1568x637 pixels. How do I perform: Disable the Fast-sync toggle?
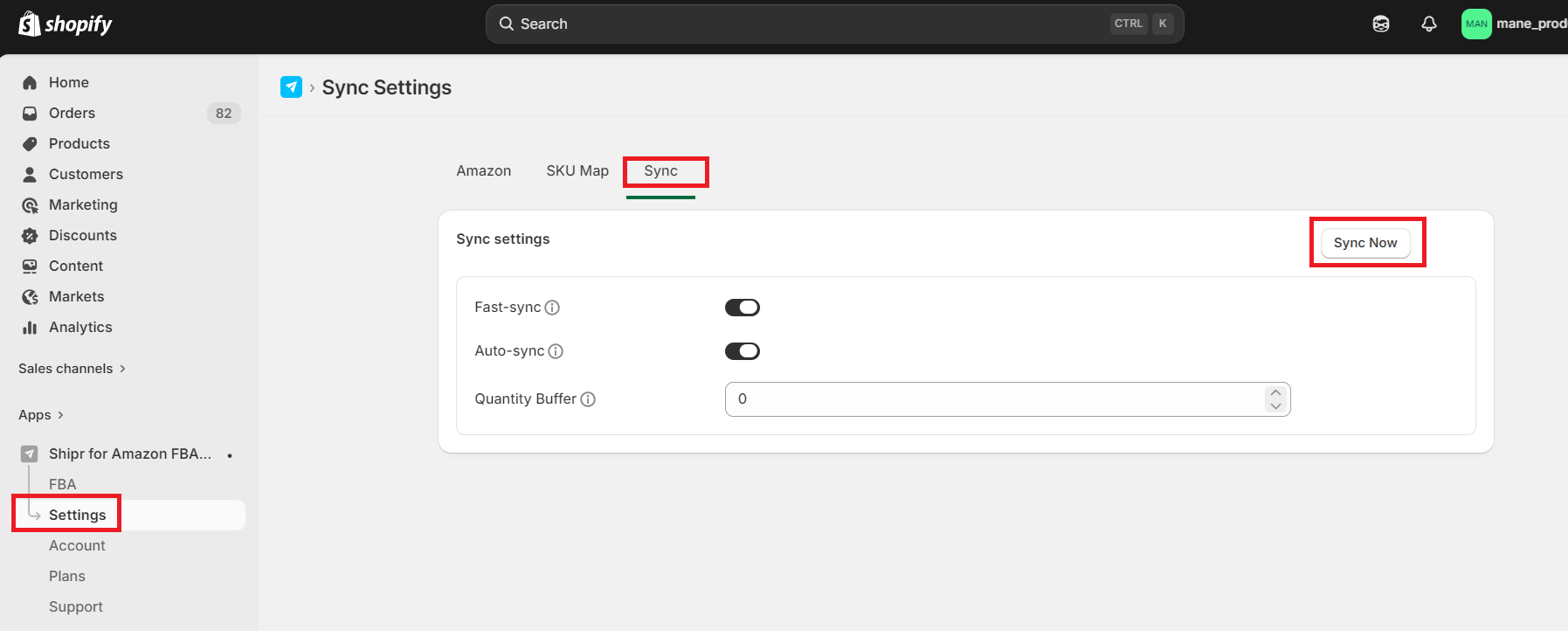(743, 308)
